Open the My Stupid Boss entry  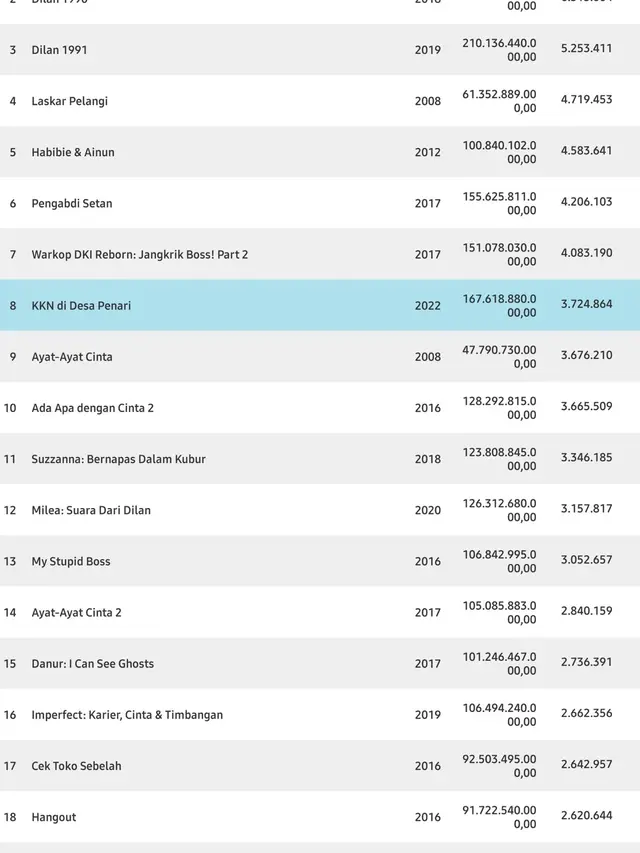coord(71,561)
